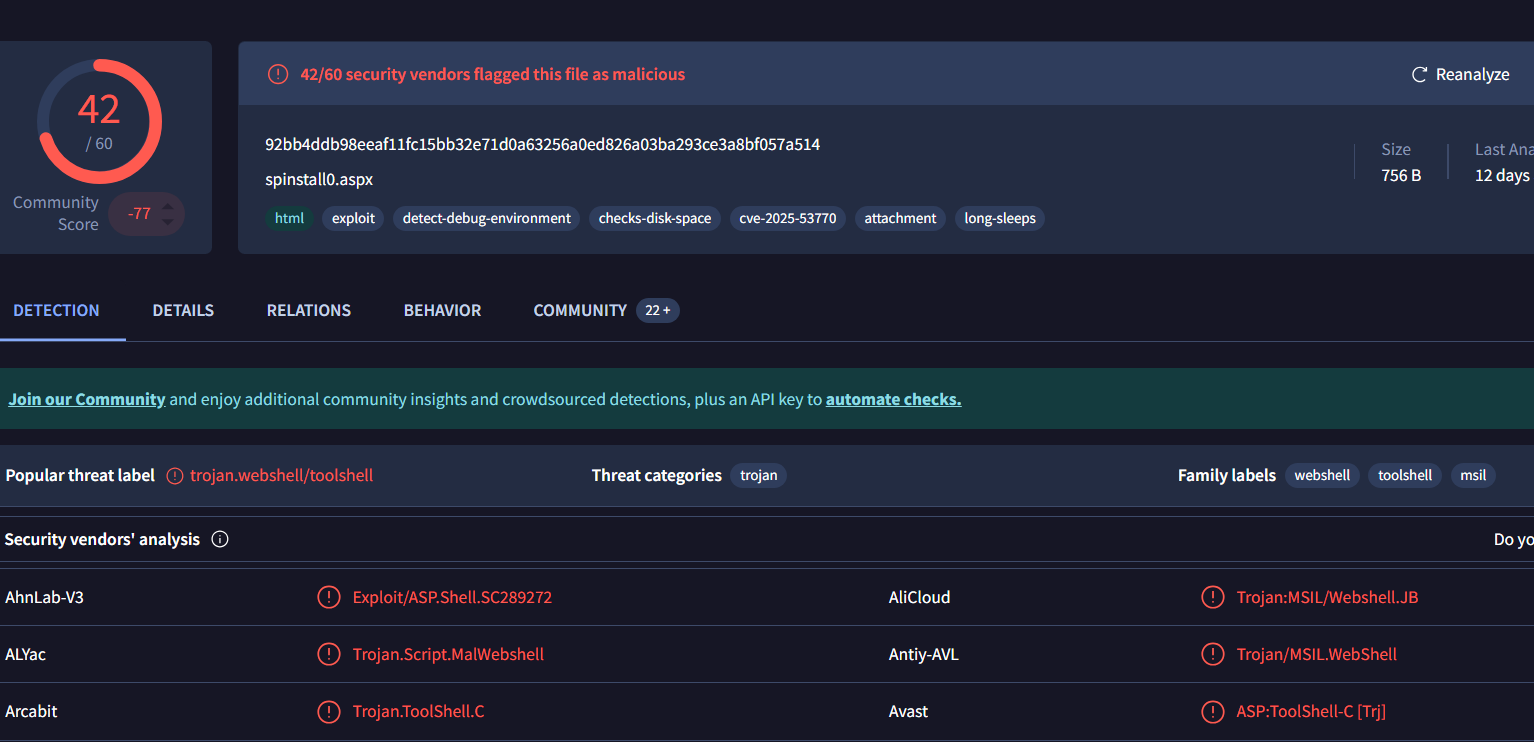
Task: Click the Reanalyze button
Action: pyautogui.click(x=1460, y=75)
